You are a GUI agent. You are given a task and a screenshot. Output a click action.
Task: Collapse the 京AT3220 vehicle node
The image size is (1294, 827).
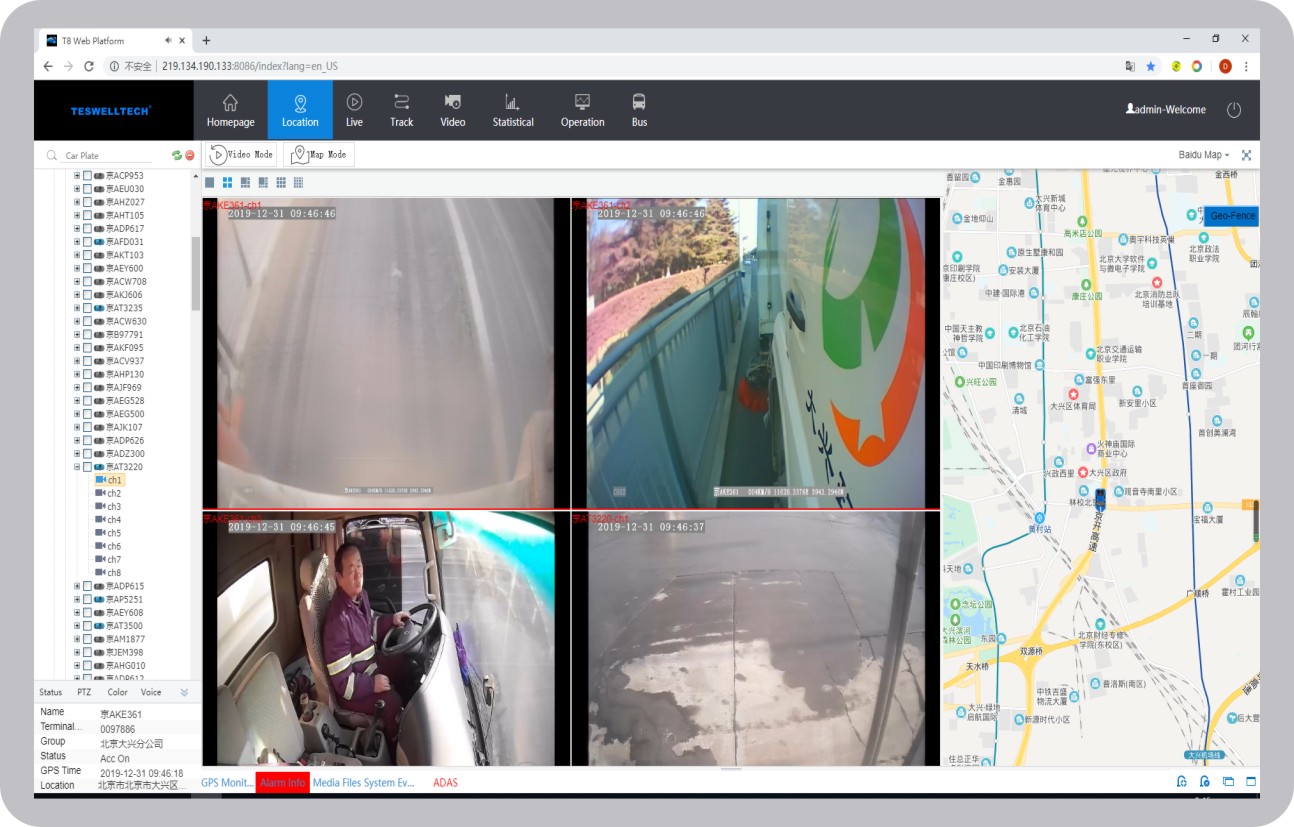point(77,467)
